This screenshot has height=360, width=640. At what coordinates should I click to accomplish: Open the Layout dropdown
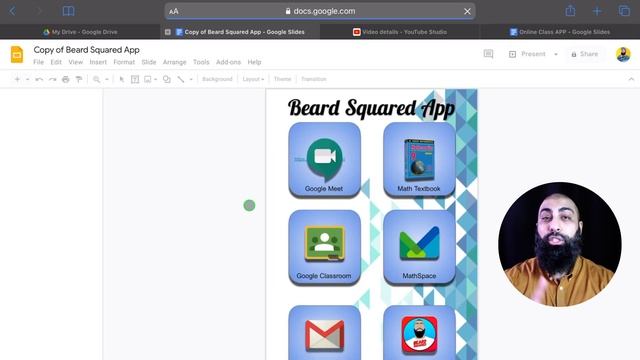[x=253, y=79]
